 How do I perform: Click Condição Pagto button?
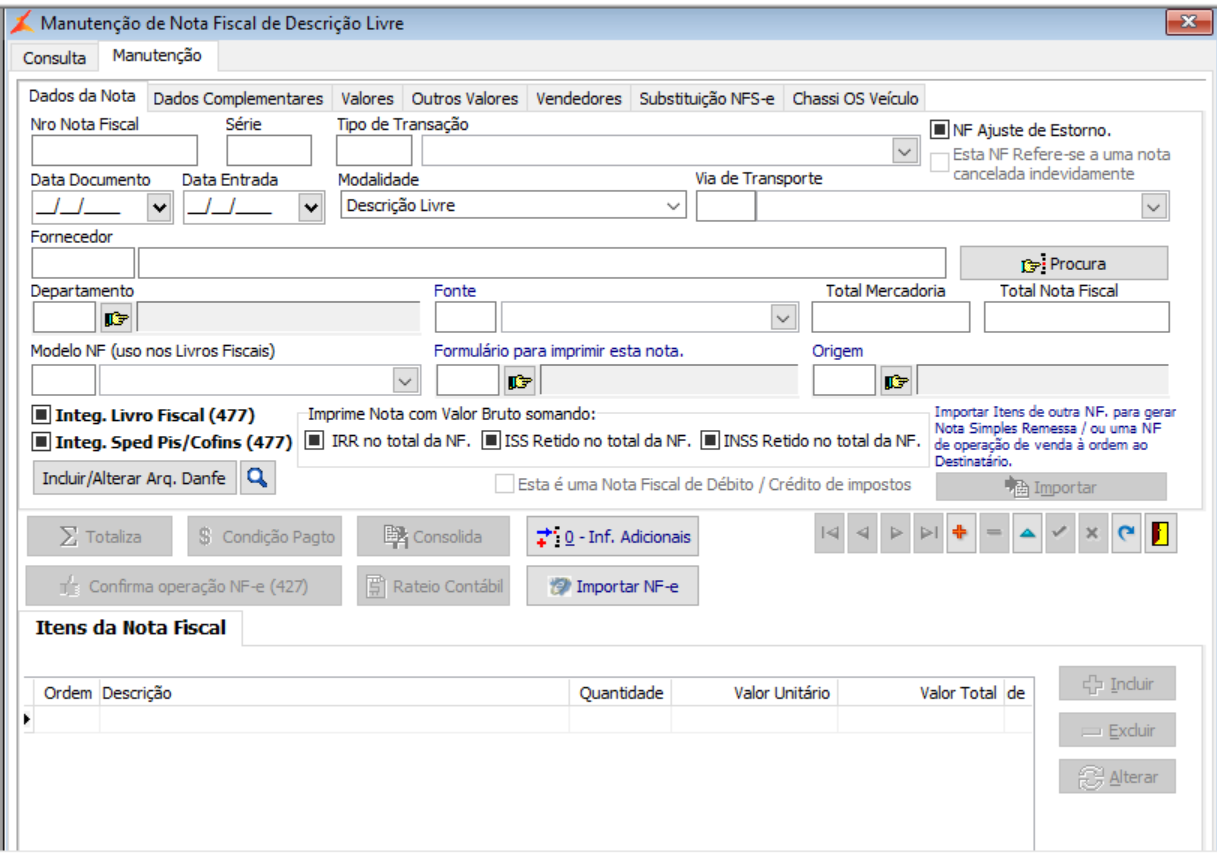265,536
